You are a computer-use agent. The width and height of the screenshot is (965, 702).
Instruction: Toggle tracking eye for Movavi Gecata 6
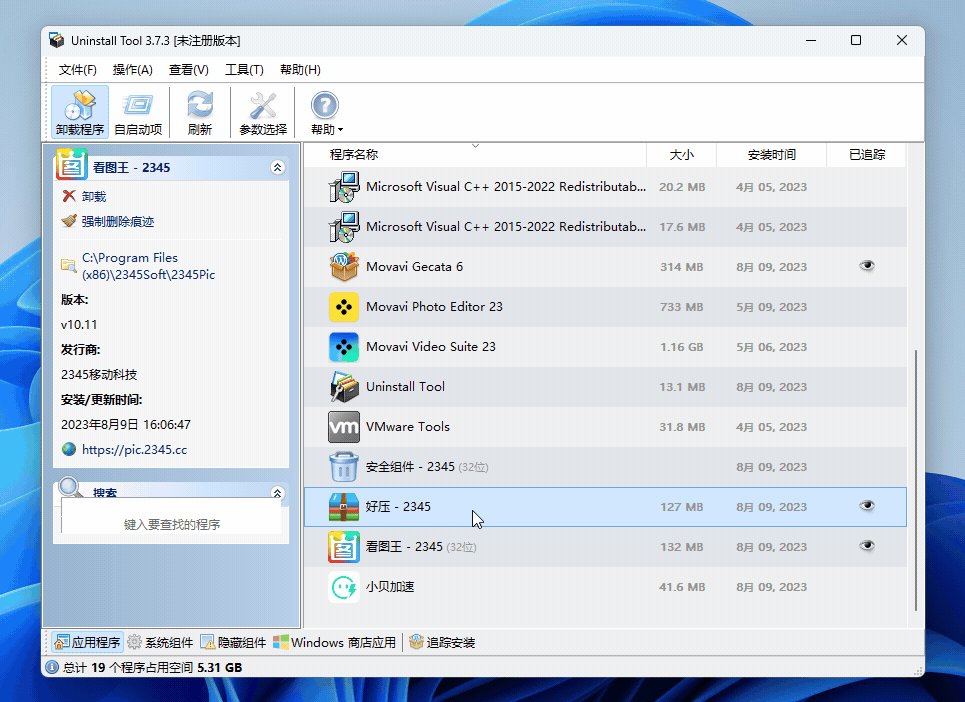pos(866,266)
